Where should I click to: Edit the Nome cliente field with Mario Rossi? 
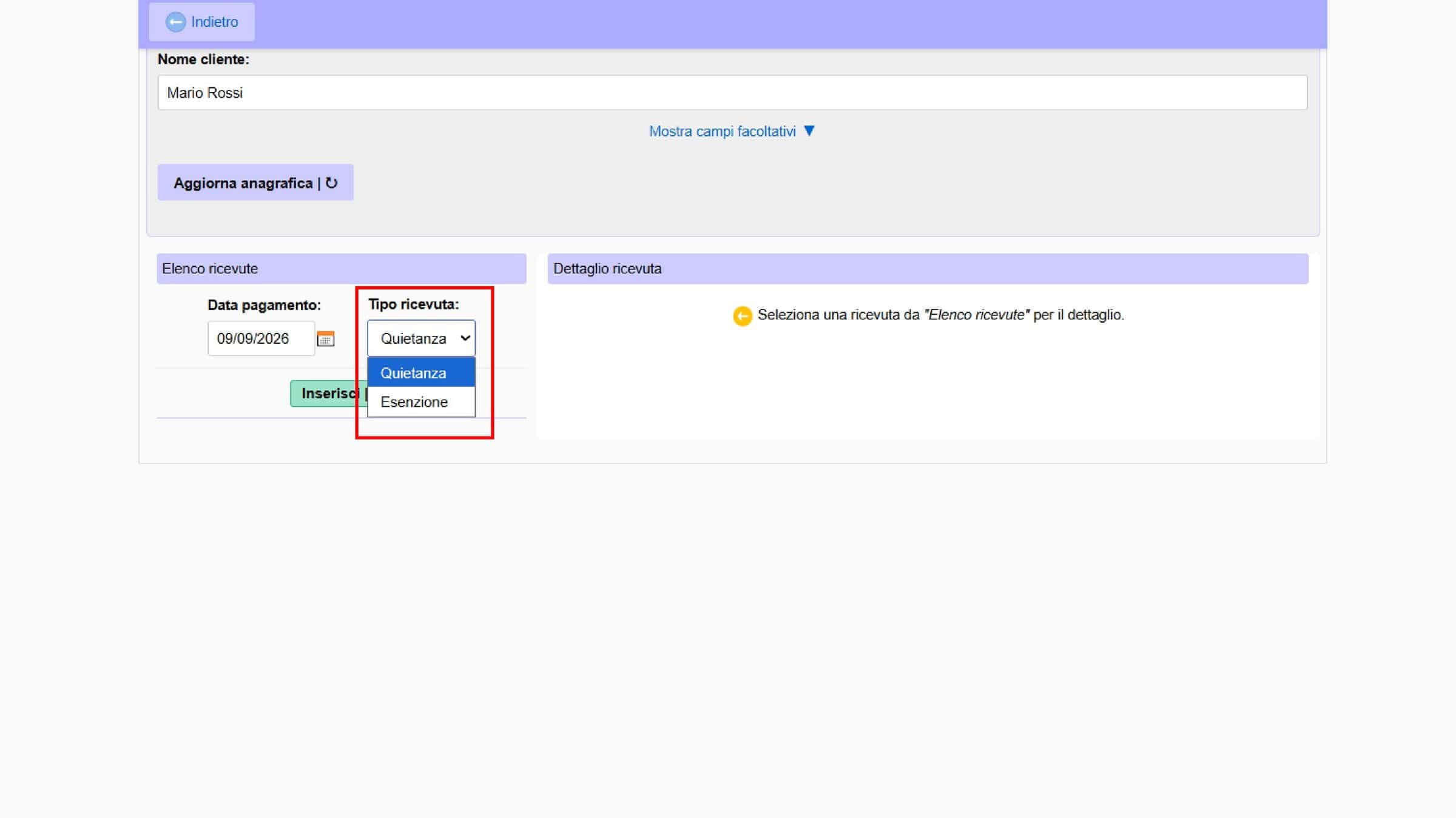tap(732, 93)
